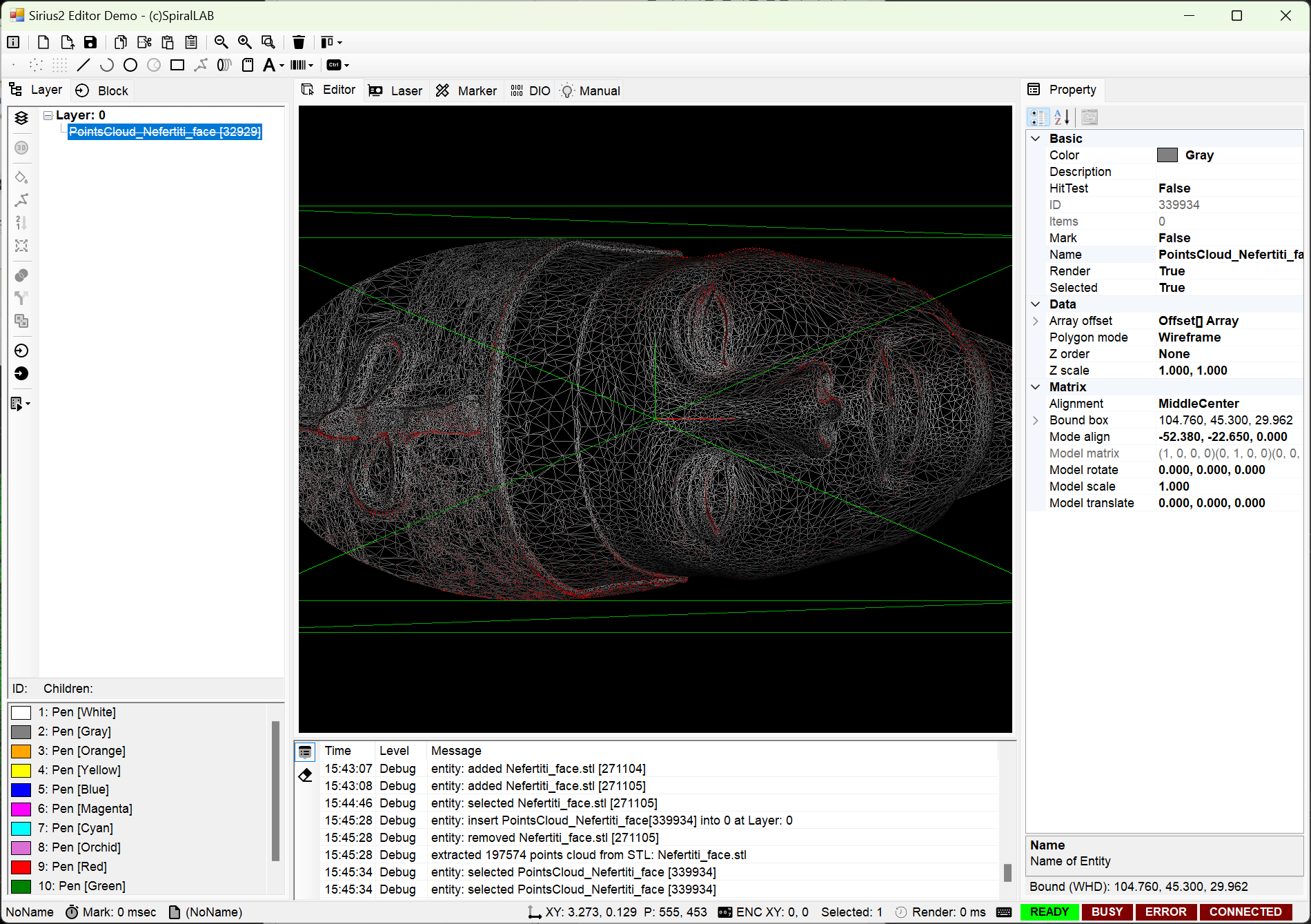The height and width of the screenshot is (924, 1311).
Task: Open the DIO tab
Action: coord(531,90)
